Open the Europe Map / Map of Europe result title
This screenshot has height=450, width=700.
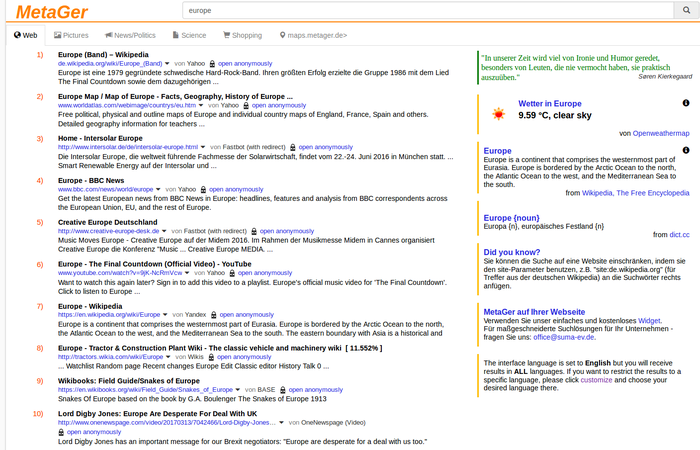175,96
